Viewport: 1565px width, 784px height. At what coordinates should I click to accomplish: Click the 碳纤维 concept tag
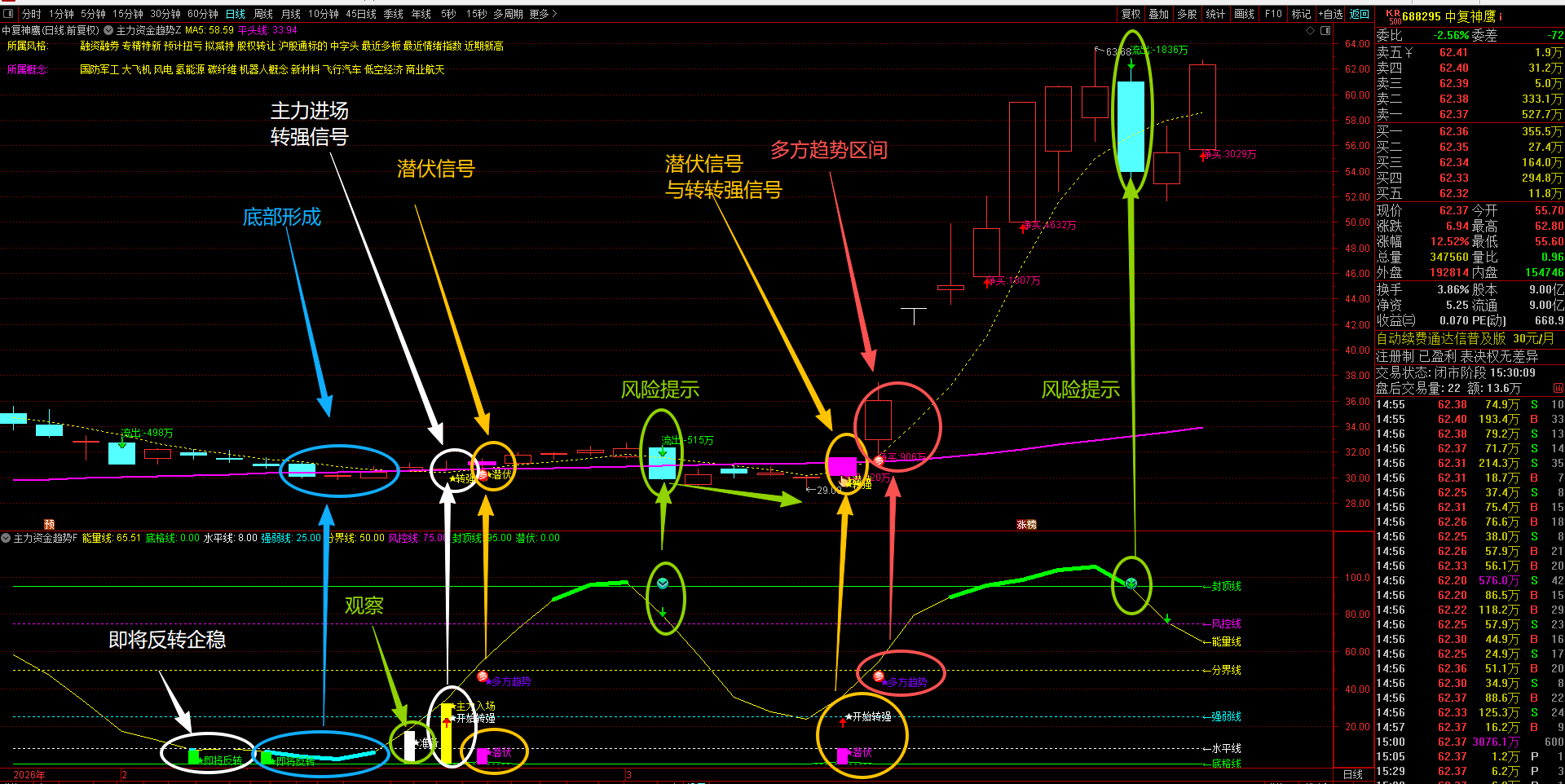point(222,70)
